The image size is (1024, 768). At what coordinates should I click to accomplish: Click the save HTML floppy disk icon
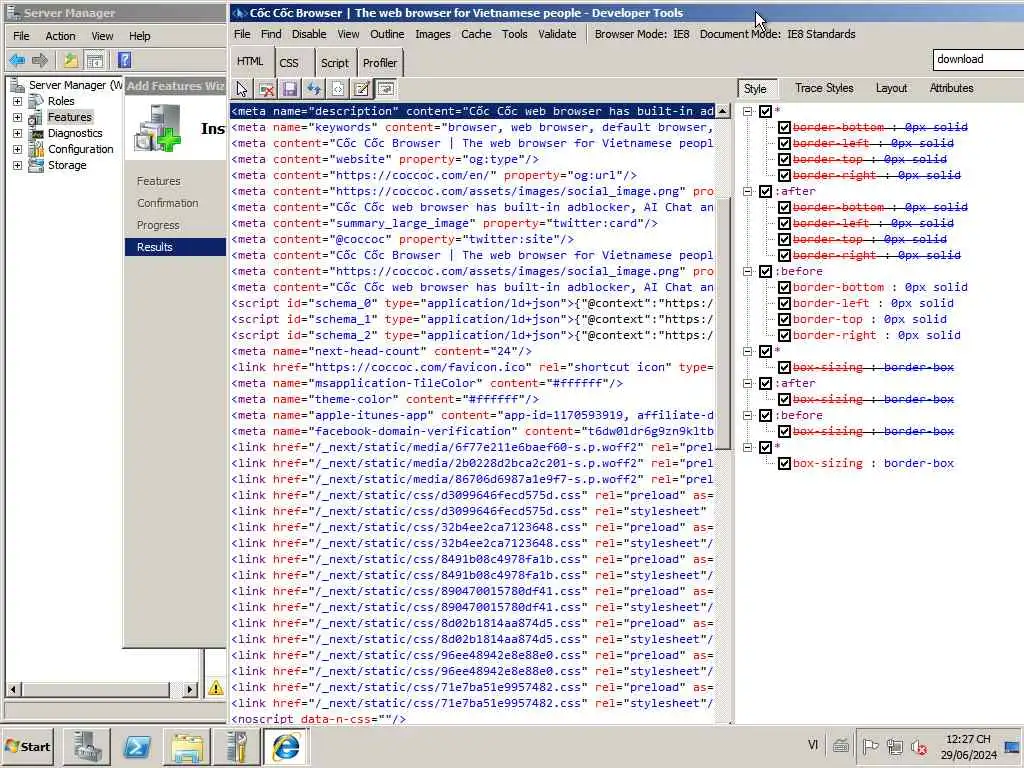tap(290, 89)
